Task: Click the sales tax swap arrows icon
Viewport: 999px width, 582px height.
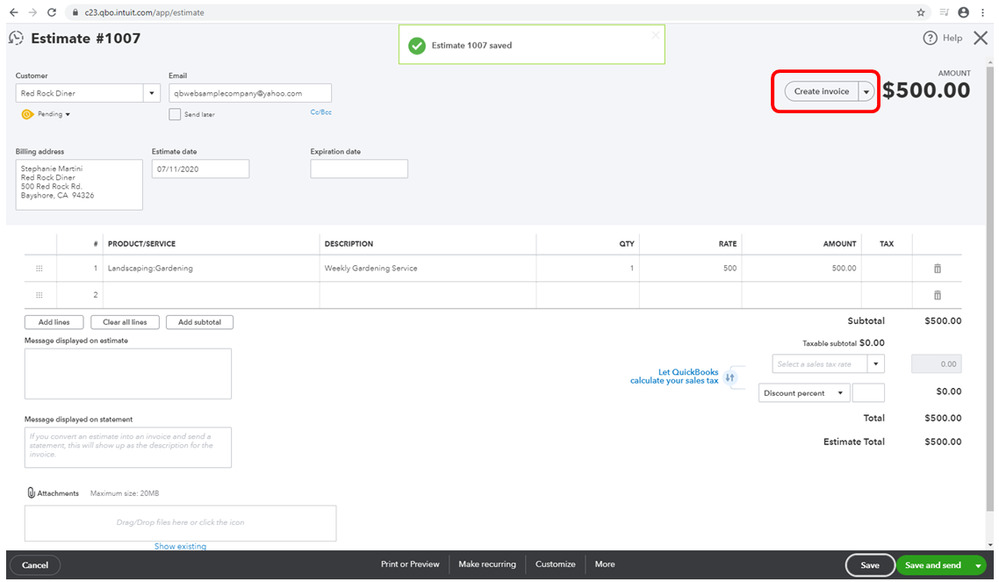Action: pos(730,377)
